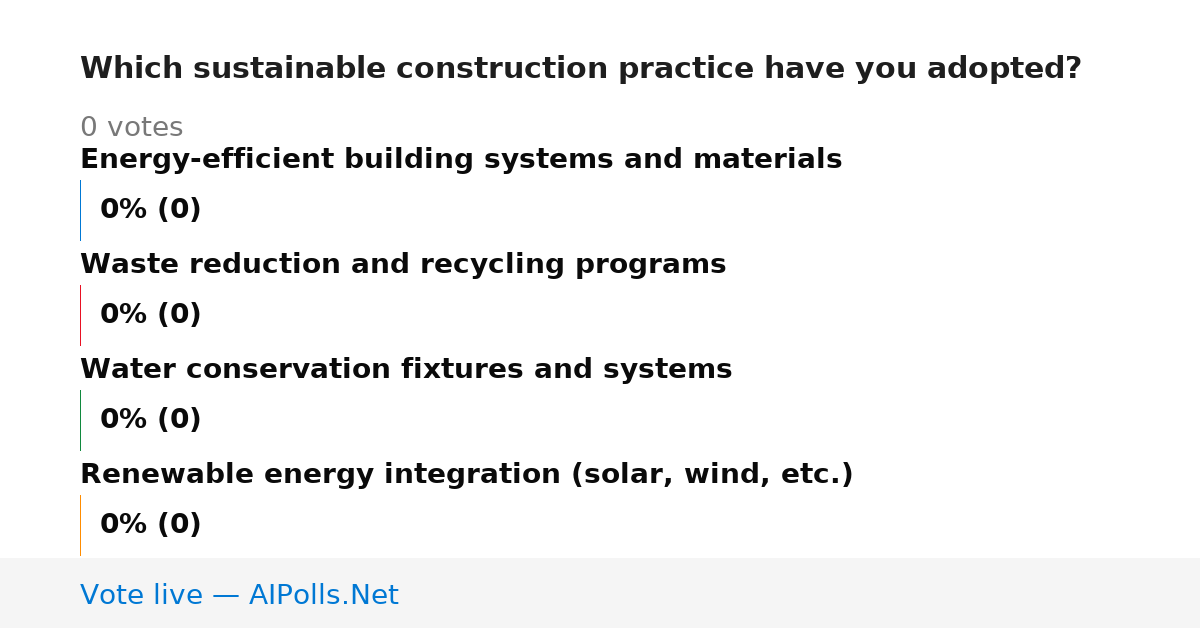1200x628 pixels.
Task: Click the word AIPolls.Net in footer
Action: (323, 596)
